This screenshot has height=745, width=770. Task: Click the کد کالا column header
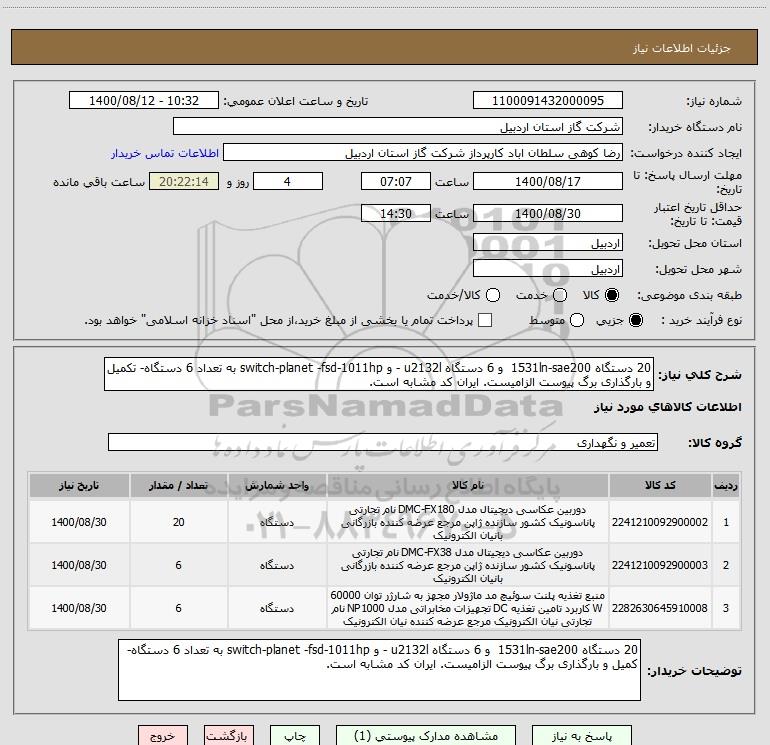point(660,485)
